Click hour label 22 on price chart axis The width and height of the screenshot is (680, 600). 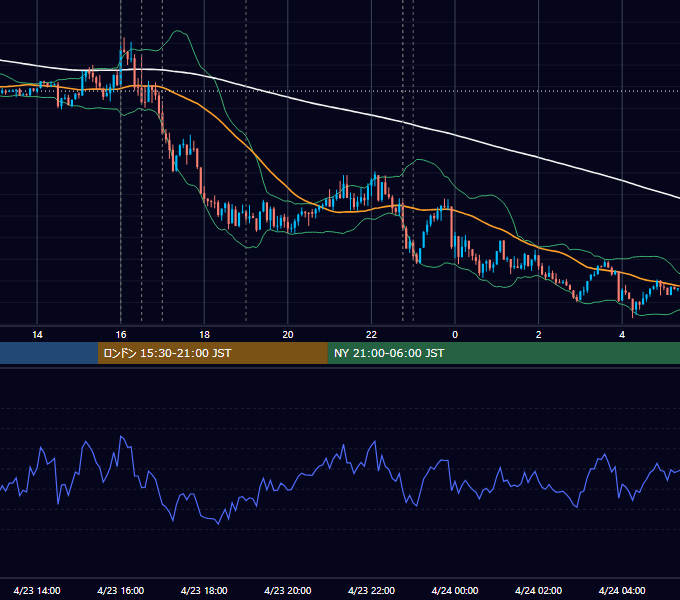click(x=371, y=335)
